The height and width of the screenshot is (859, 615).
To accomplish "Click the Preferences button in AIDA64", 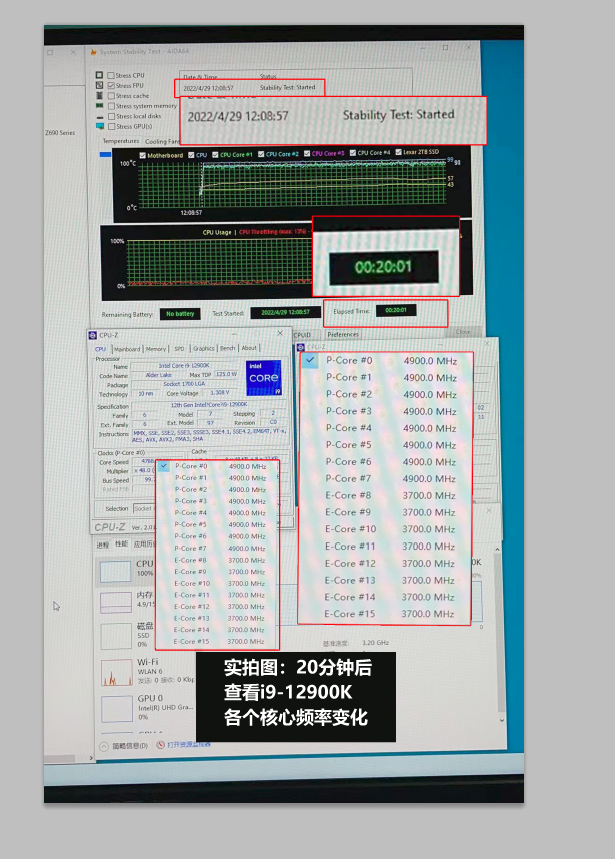I will coord(343,334).
